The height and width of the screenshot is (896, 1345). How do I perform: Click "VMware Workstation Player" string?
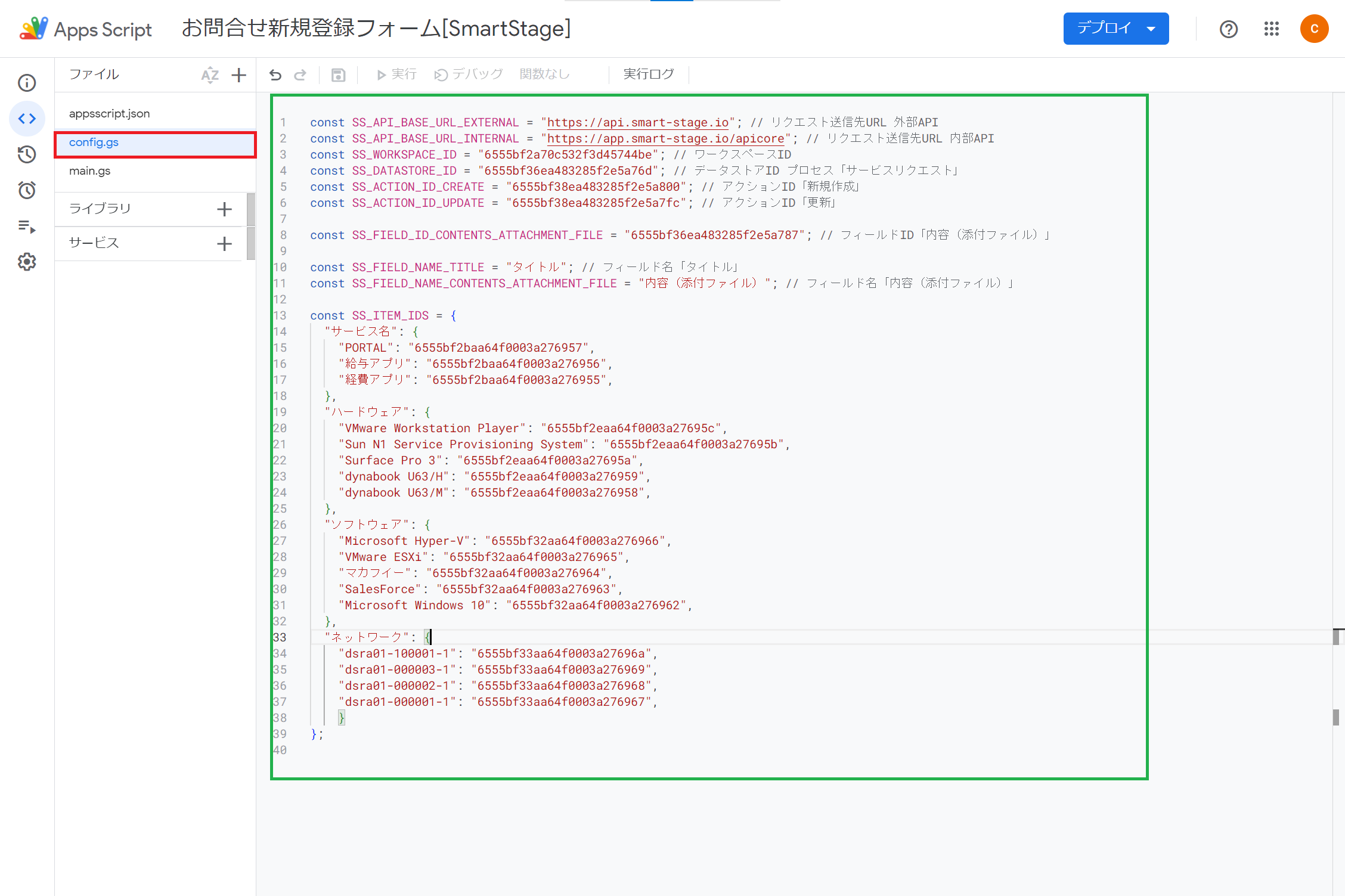tap(432, 429)
